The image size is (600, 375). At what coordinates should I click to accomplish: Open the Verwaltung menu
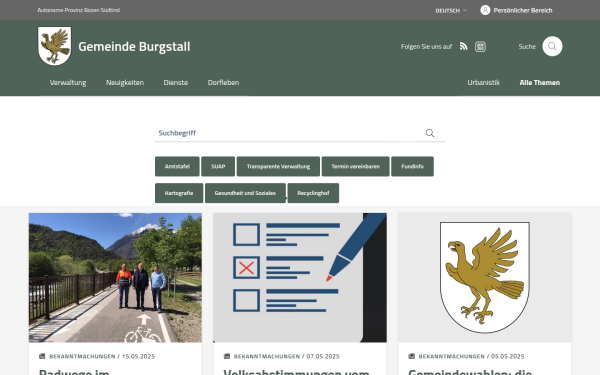coord(68,83)
